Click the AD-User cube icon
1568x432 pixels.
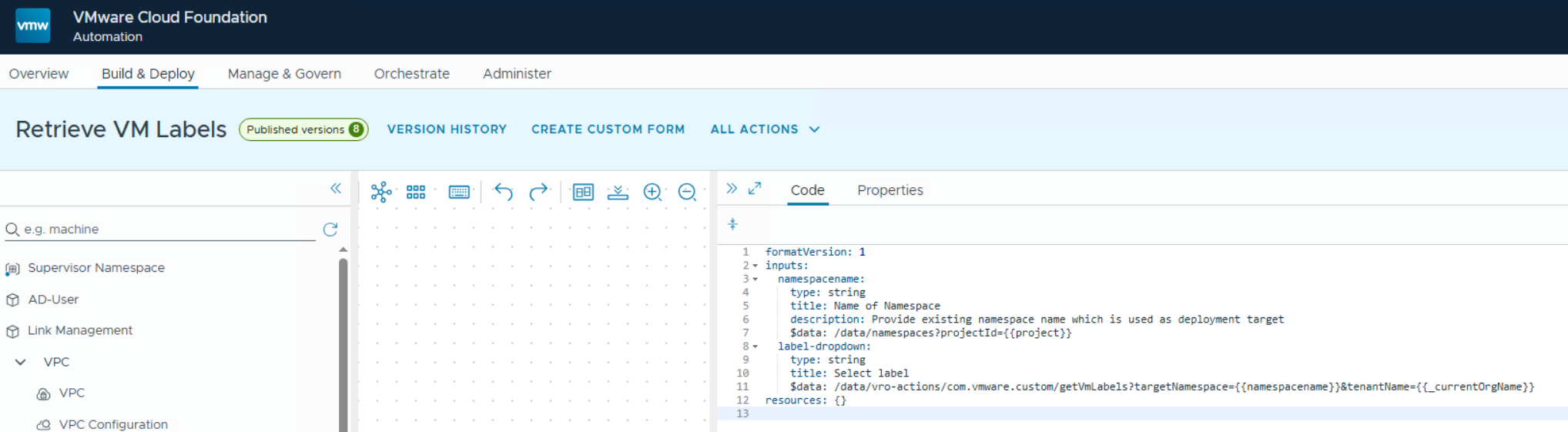[12, 300]
